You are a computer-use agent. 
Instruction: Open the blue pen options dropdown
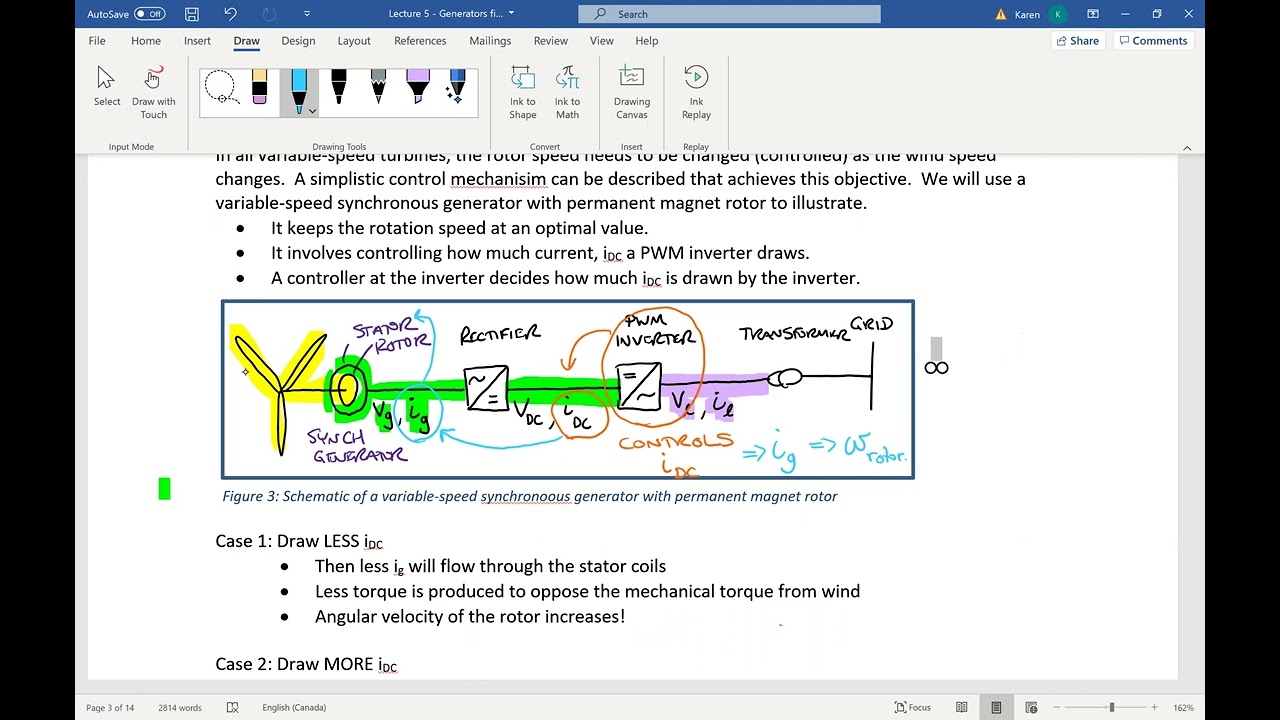(x=312, y=111)
